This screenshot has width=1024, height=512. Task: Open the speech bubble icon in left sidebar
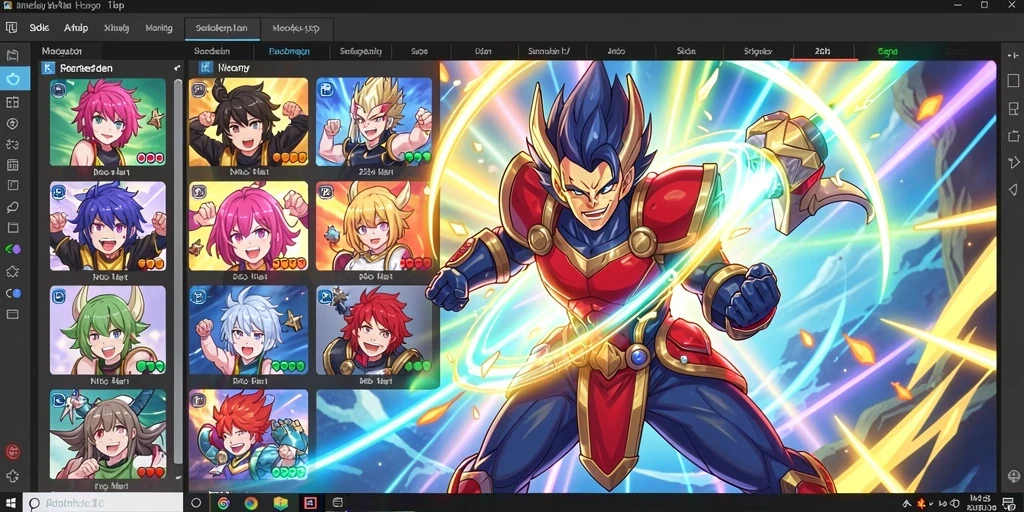[x=12, y=206]
